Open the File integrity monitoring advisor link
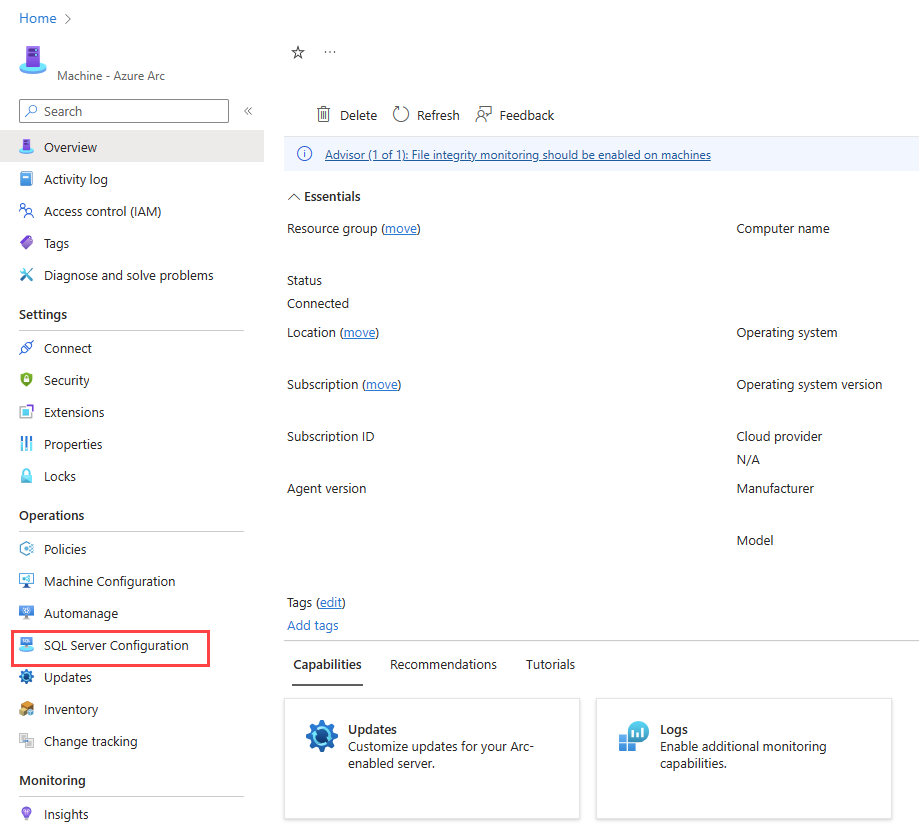 (518, 155)
